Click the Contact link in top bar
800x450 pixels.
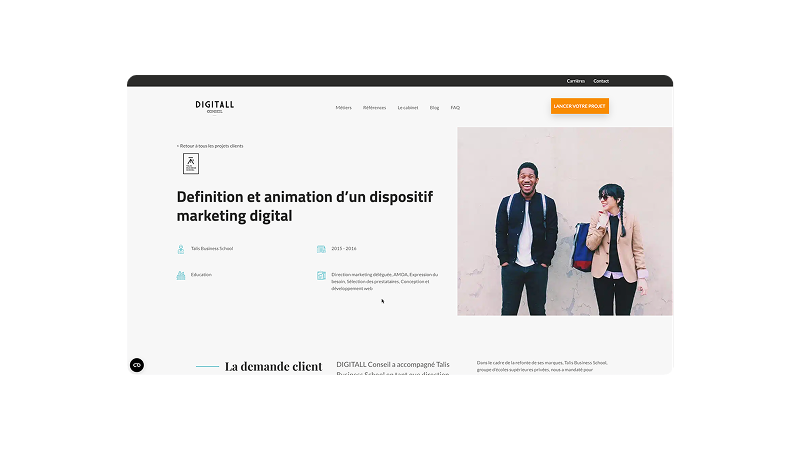pos(601,81)
